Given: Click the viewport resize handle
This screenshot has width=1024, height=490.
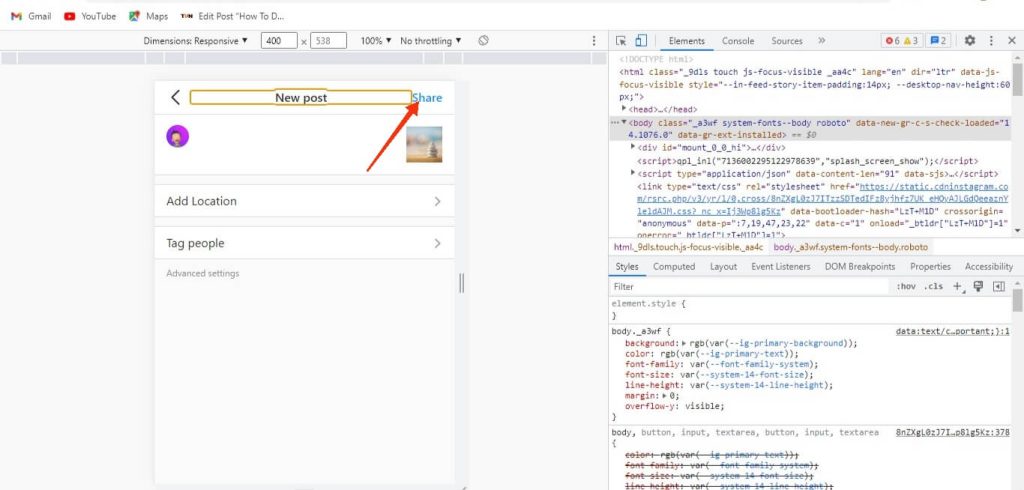Looking at the screenshot, I should click(x=462, y=283).
